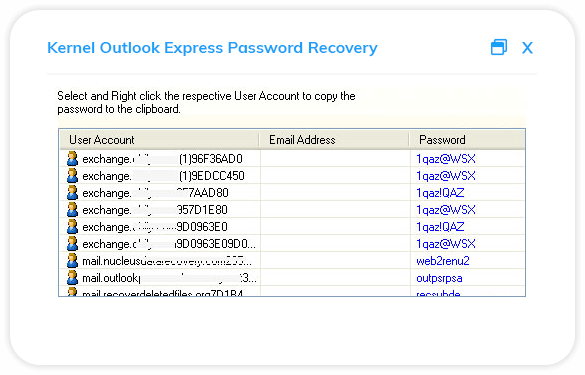Click the Kernel Outlook Express Password Recovery title
The width and height of the screenshot is (585, 375).
(212, 48)
